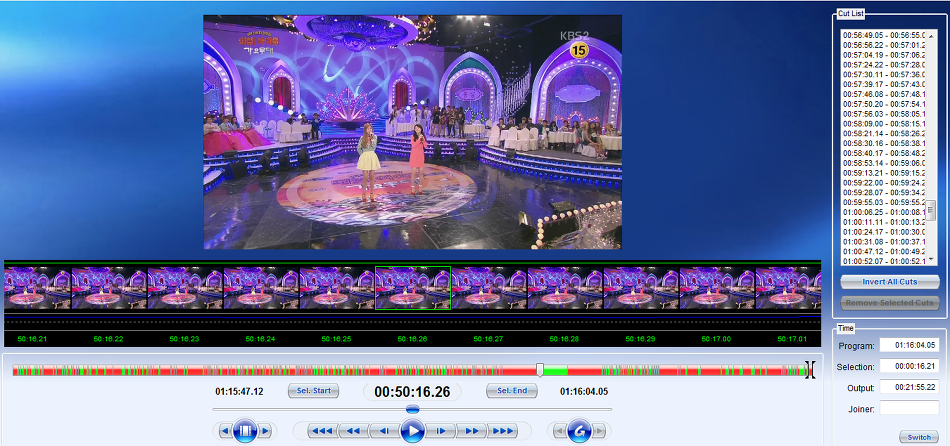Start playback with the Play button

[x=413, y=431]
